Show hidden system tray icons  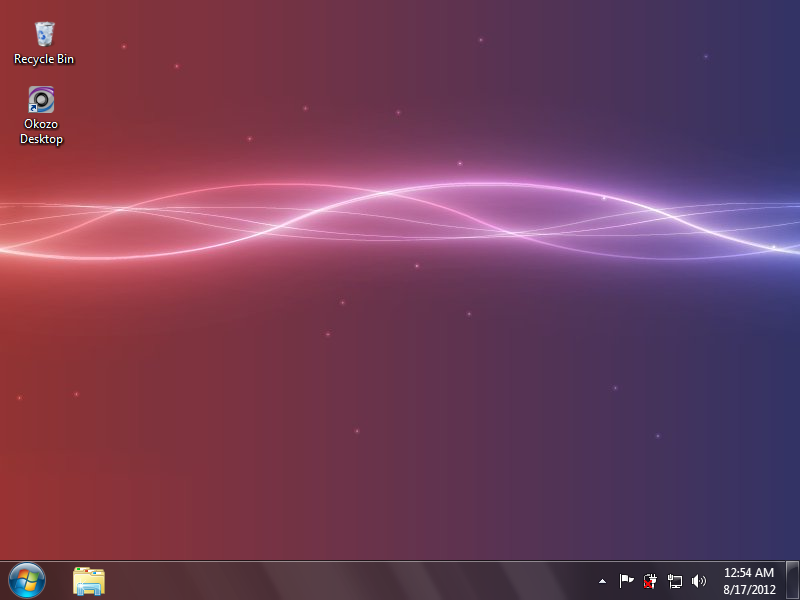(x=603, y=581)
